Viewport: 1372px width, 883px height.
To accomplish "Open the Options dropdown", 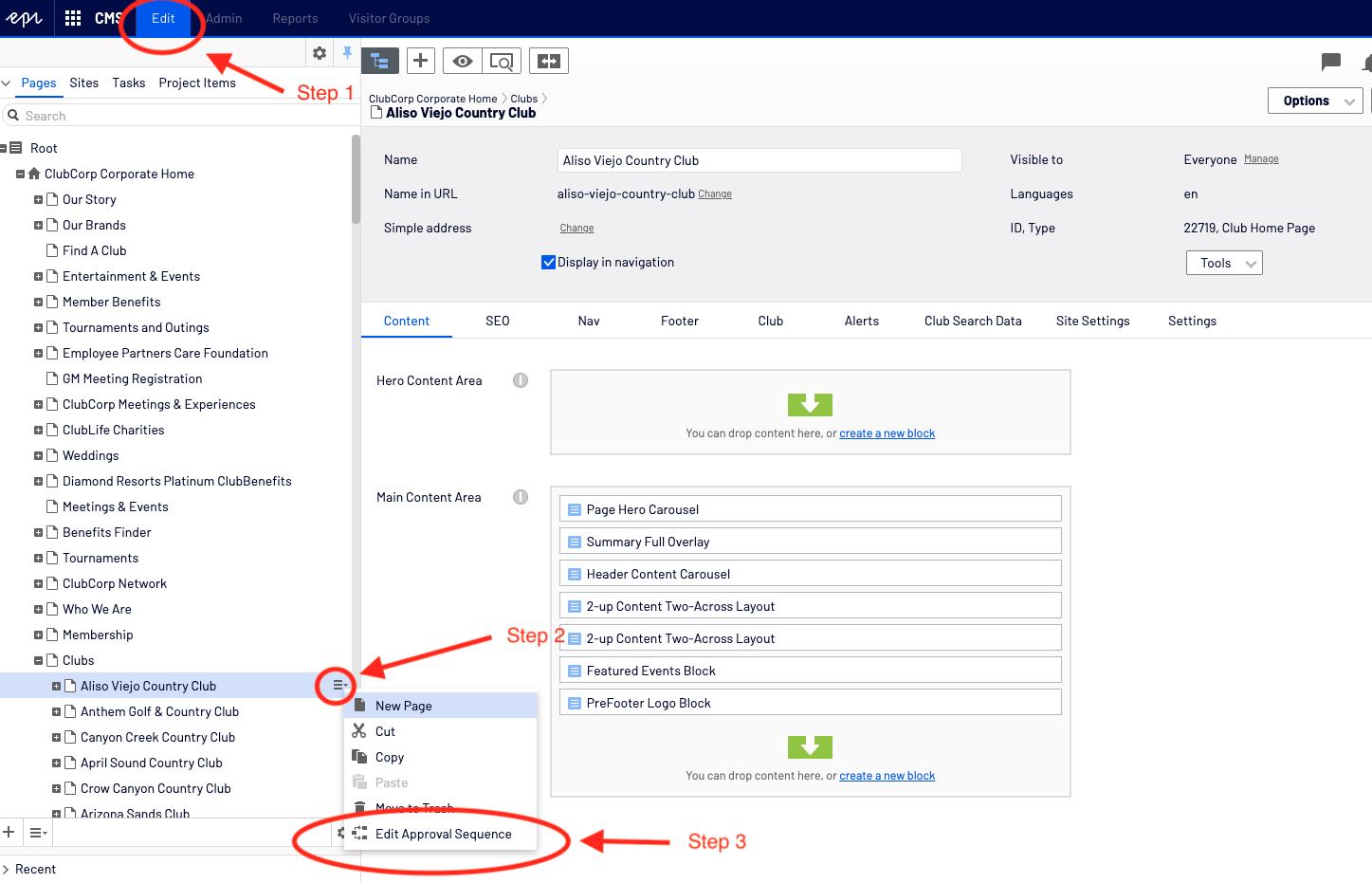I will tap(1315, 101).
